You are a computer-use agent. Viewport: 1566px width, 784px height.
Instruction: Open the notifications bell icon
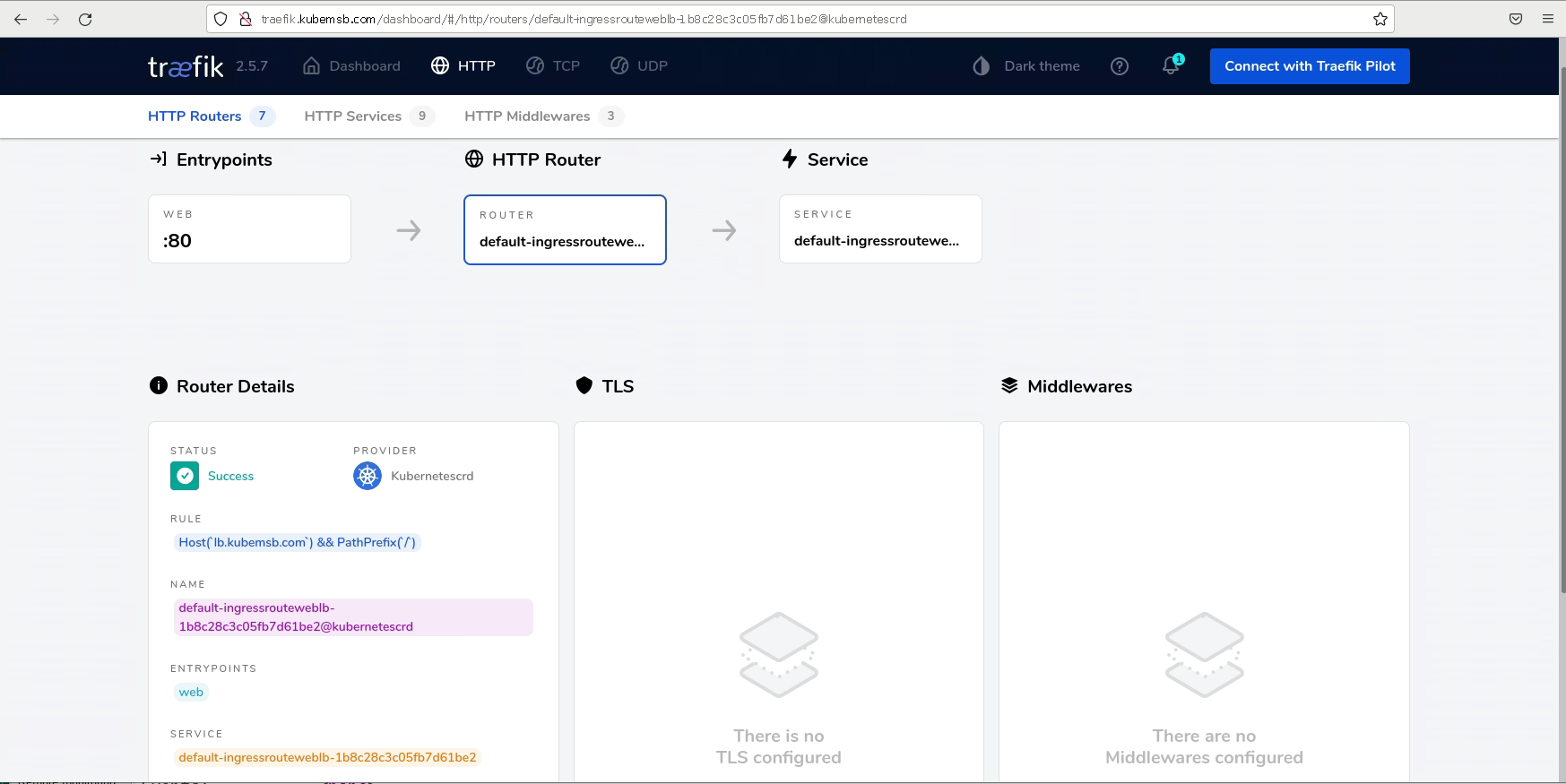tap(1171, 65)
